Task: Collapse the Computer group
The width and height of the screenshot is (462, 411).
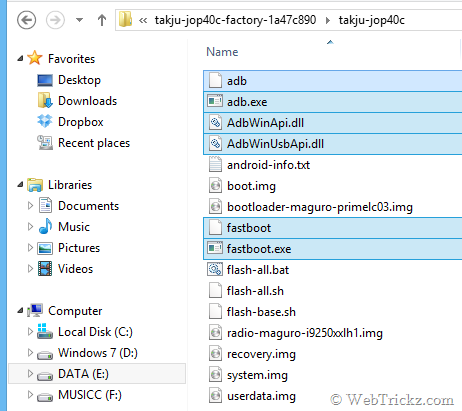Action: pyautogui.click(x=20, y=311)
